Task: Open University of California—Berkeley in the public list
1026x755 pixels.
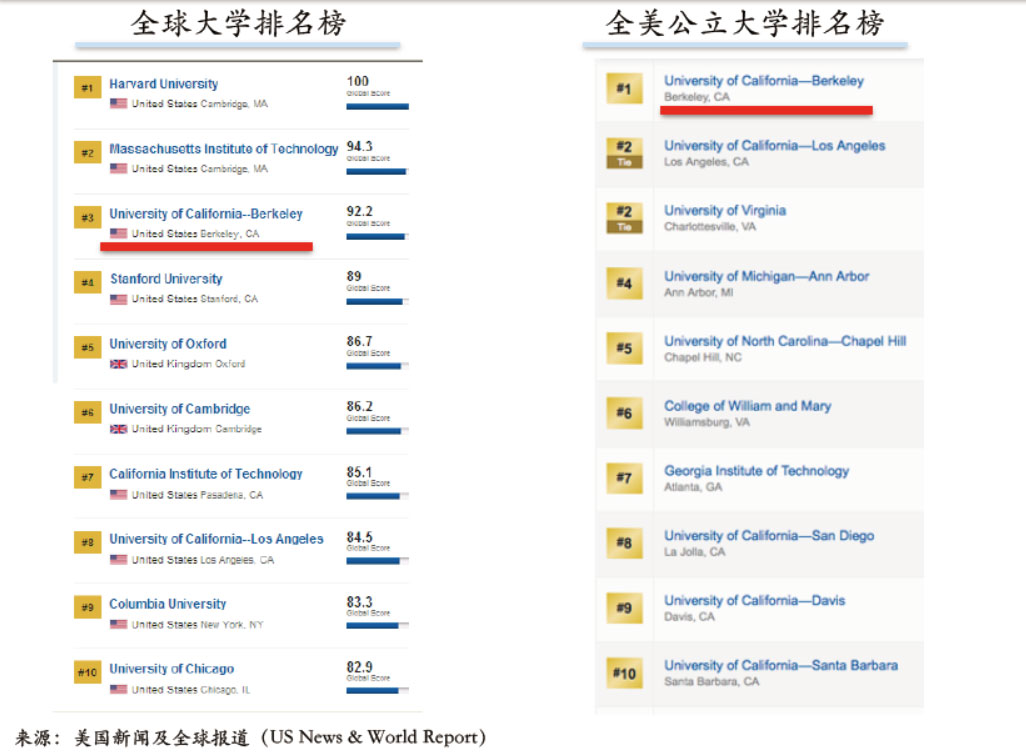Action: (764, 80)
